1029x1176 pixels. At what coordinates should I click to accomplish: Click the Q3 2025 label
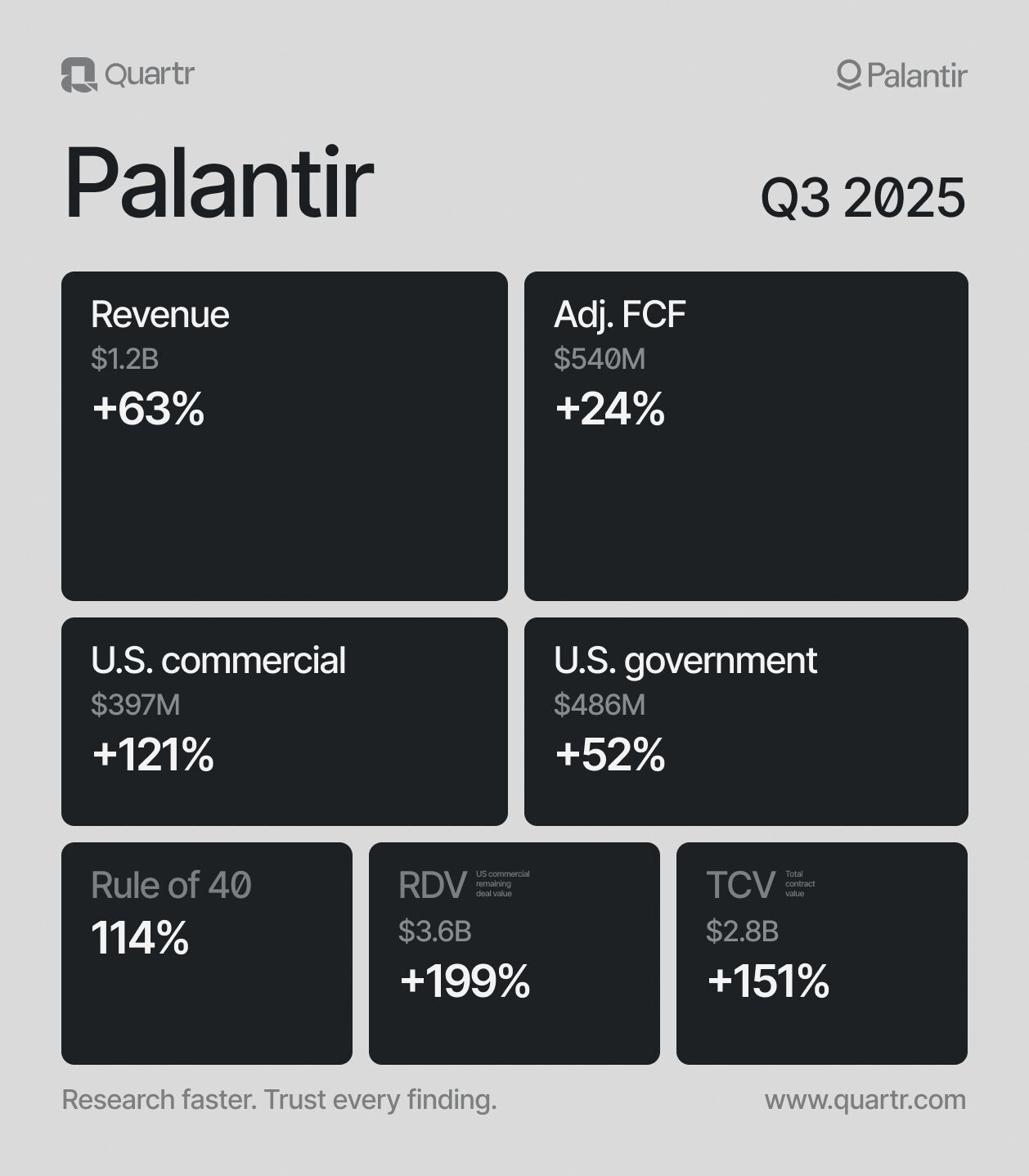coord(863,198)
